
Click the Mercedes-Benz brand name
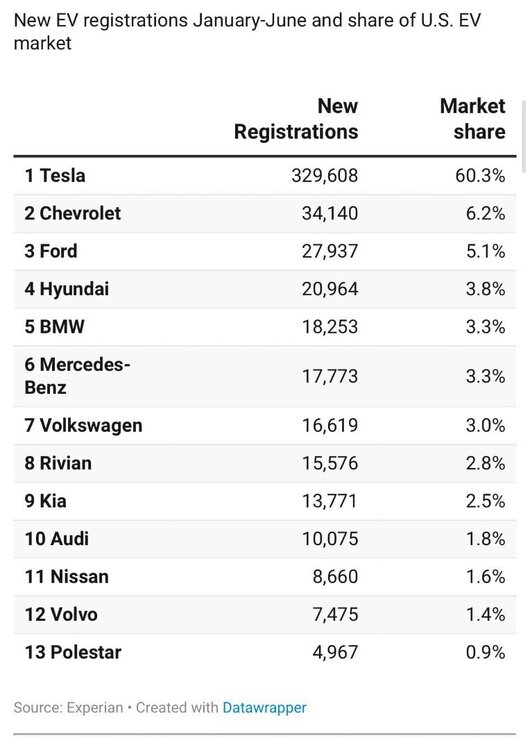pyautogui.click(x=77, y=376)
